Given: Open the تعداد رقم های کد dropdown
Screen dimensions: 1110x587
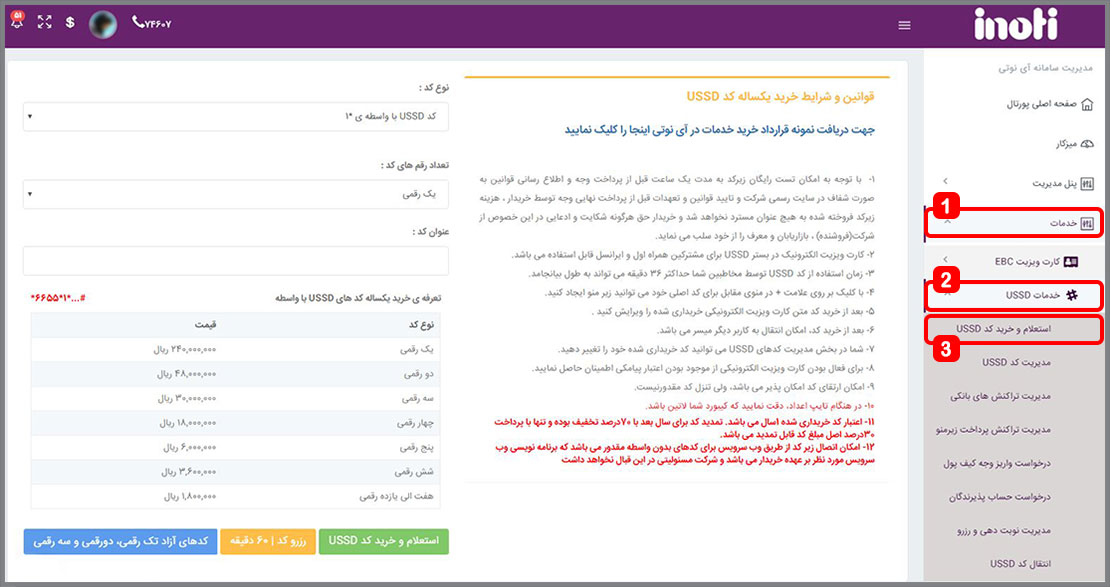Looking at the screenshot, I should pyautogui.click(x=235, y=194).
